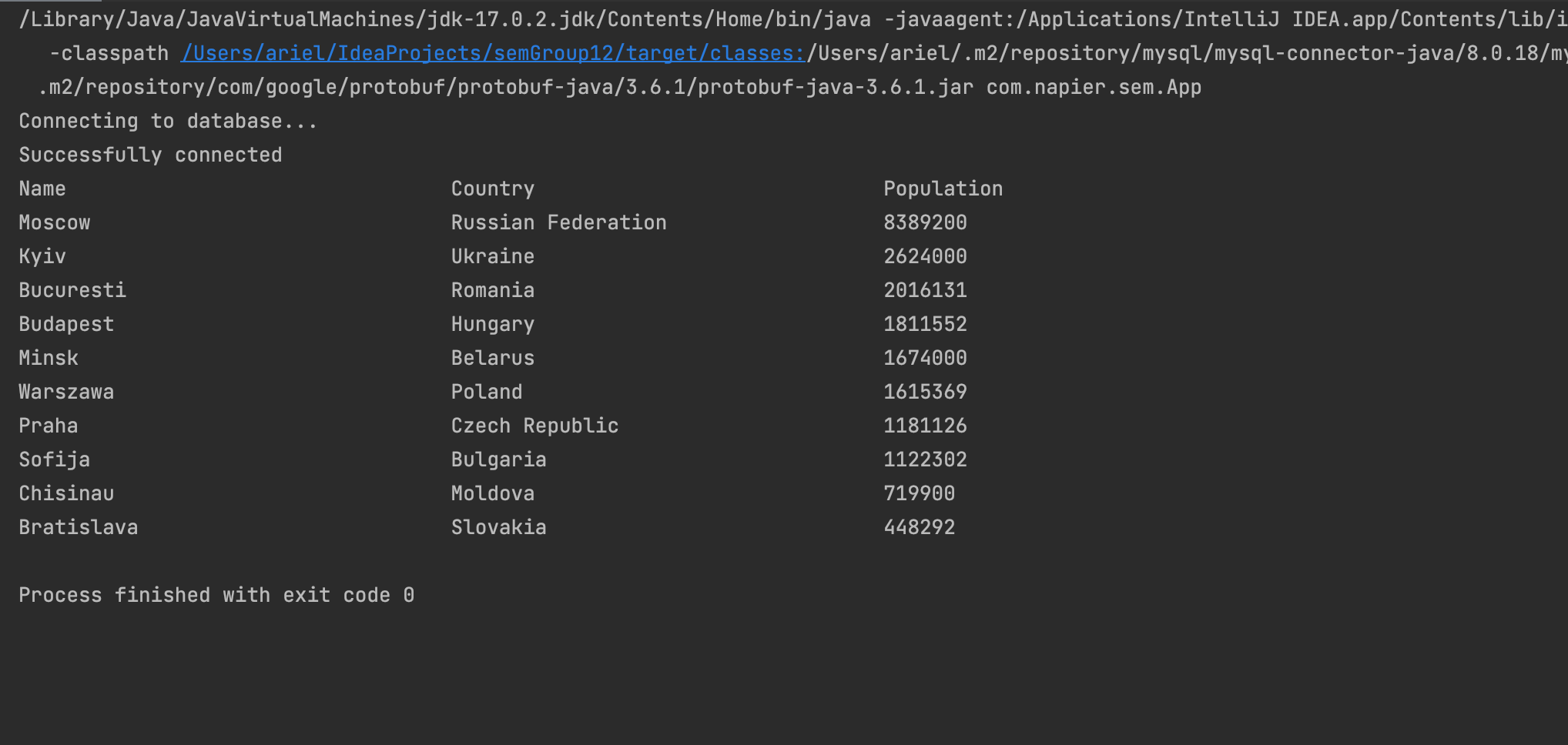
Task: Click the jdk-17.0.2 java command line
Action: (793, 19)
